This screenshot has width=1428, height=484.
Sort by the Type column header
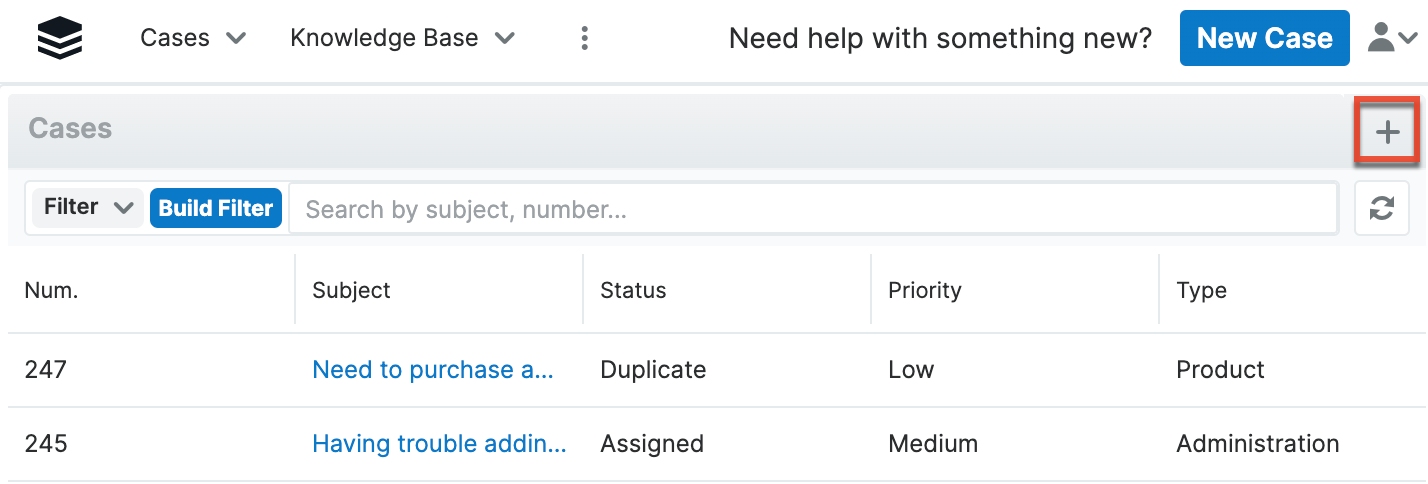(1201, 291)
